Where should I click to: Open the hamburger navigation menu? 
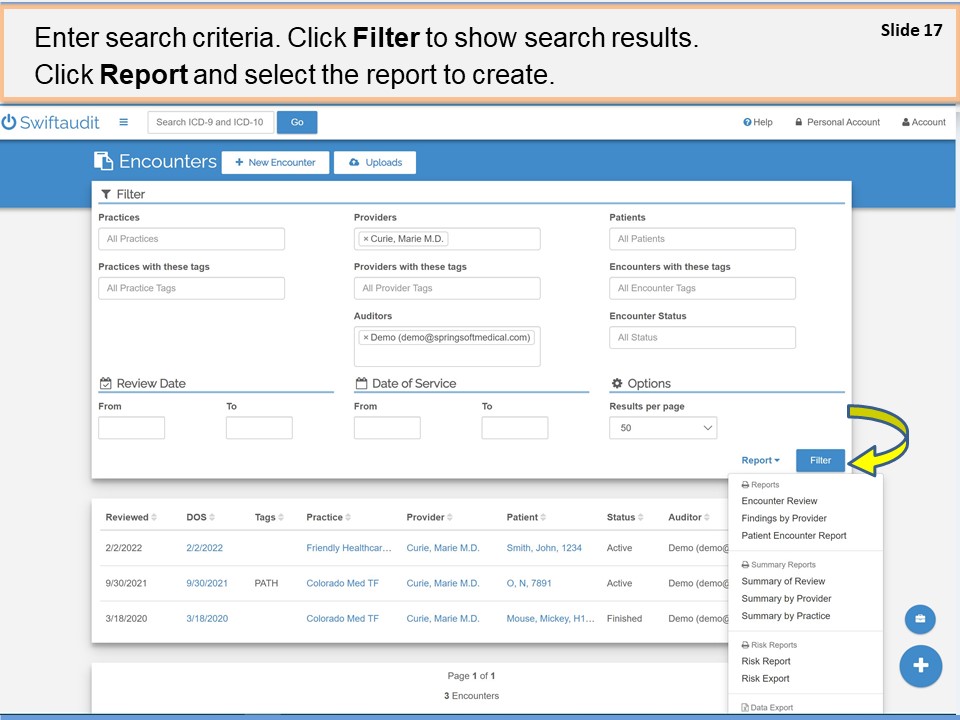click(122, 122)
